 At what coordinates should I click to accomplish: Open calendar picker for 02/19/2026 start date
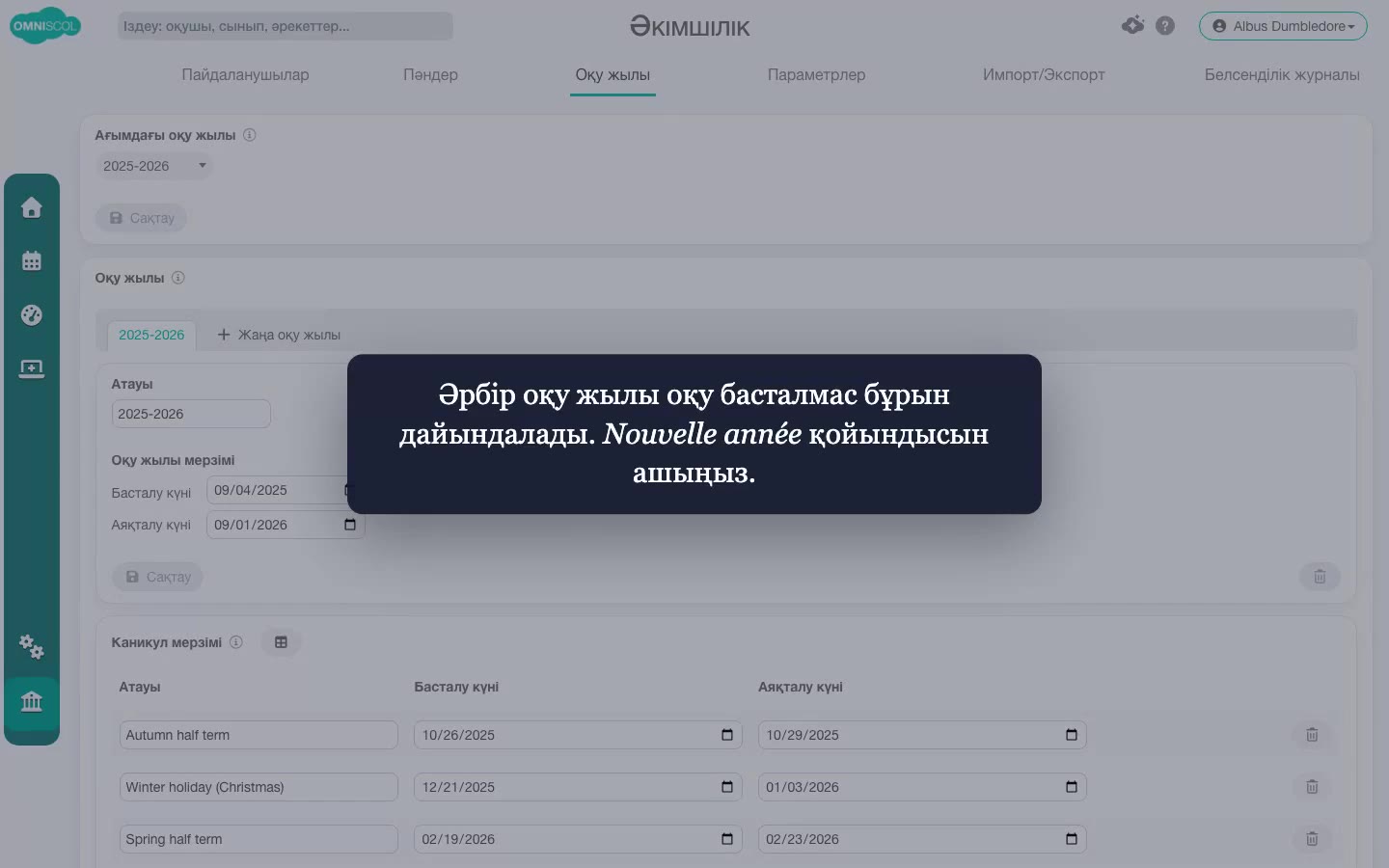pos(727,839)
